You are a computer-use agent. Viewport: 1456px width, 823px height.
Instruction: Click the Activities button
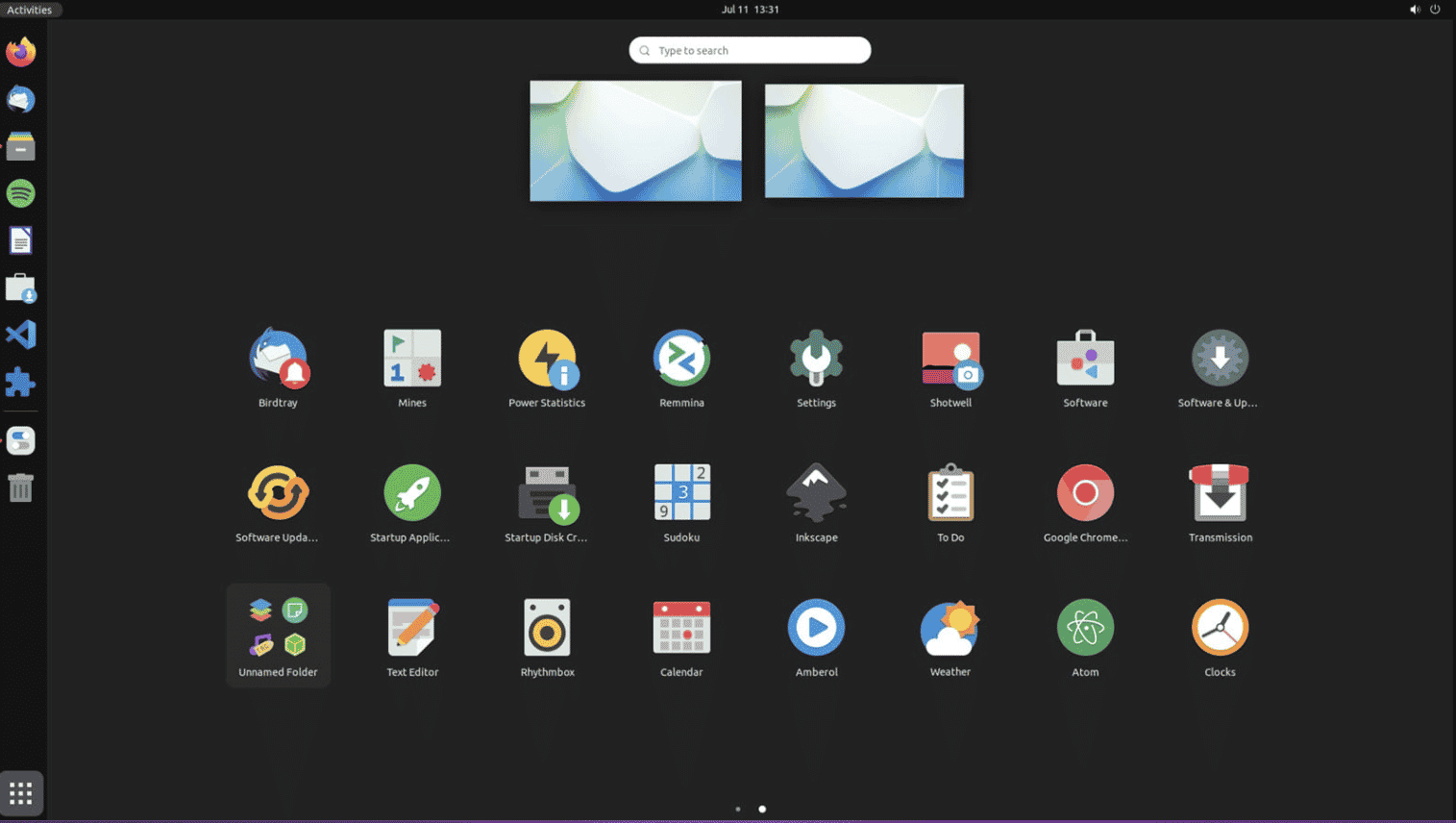pos(30,10)
